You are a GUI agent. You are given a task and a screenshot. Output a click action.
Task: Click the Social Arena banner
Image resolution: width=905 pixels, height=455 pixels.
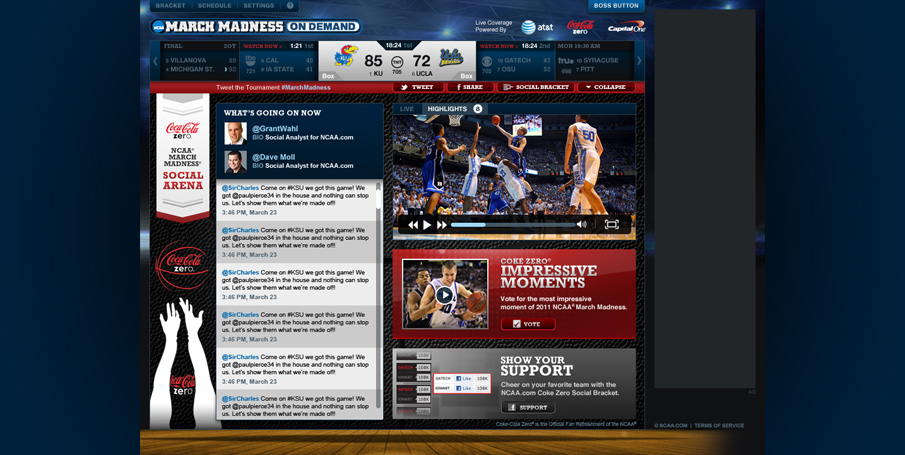click(x=182, y=157)
